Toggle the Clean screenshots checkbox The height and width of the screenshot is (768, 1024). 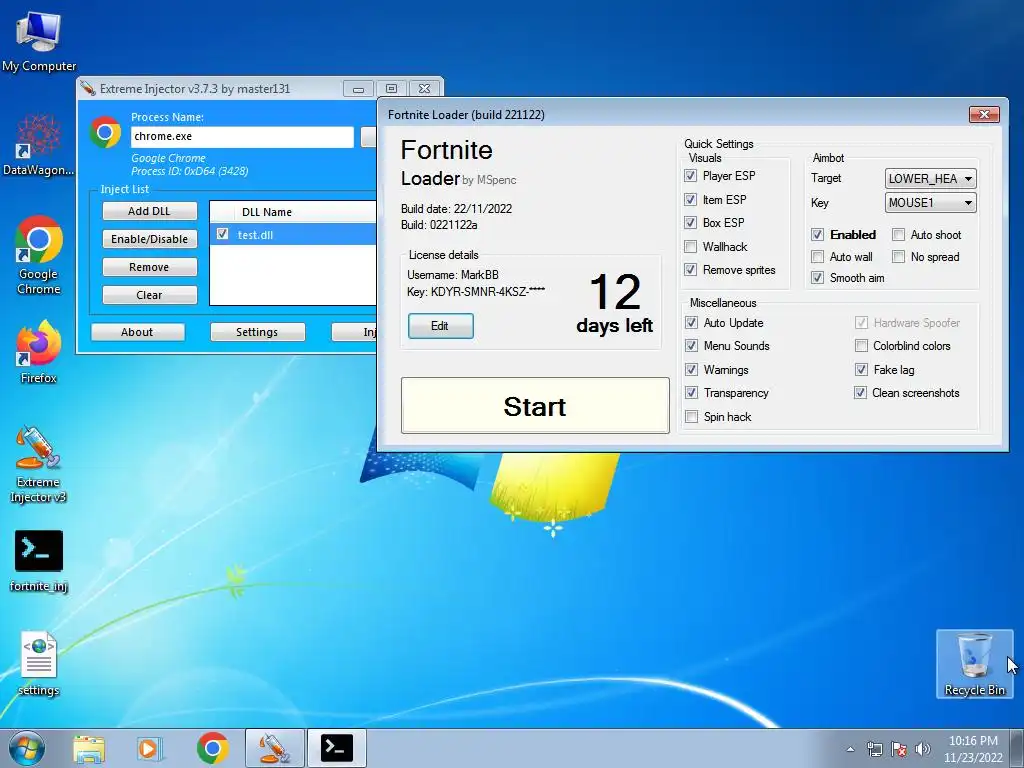pos(861,392)
